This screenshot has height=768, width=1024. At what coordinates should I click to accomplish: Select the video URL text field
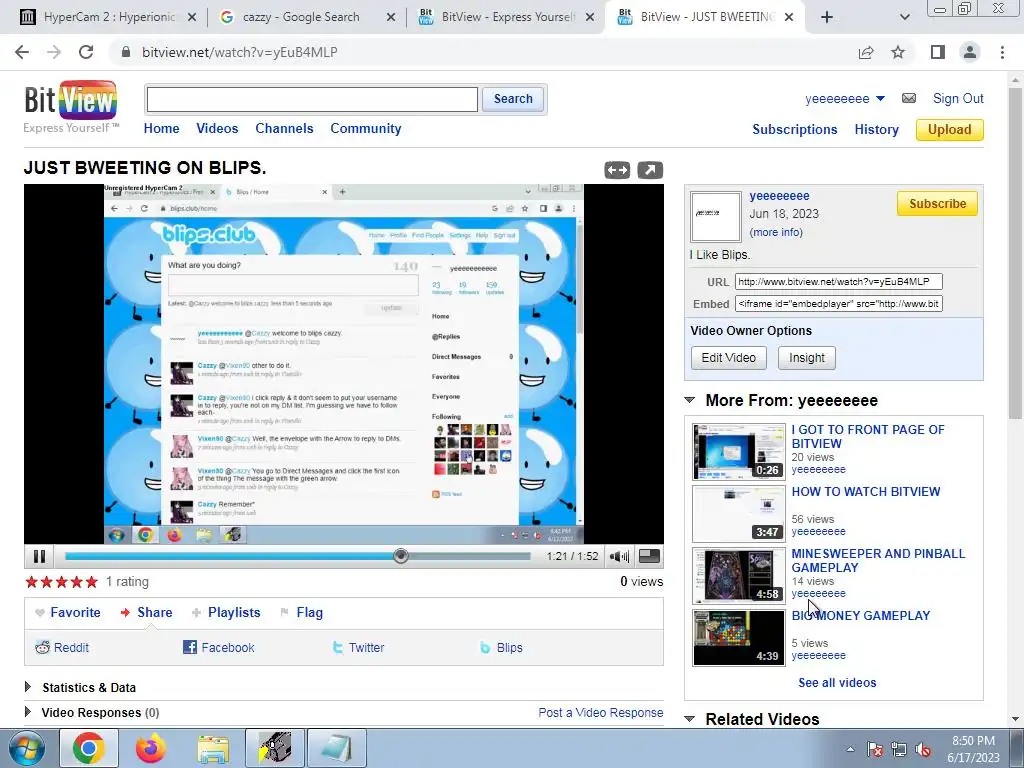(x=839, y=281)
